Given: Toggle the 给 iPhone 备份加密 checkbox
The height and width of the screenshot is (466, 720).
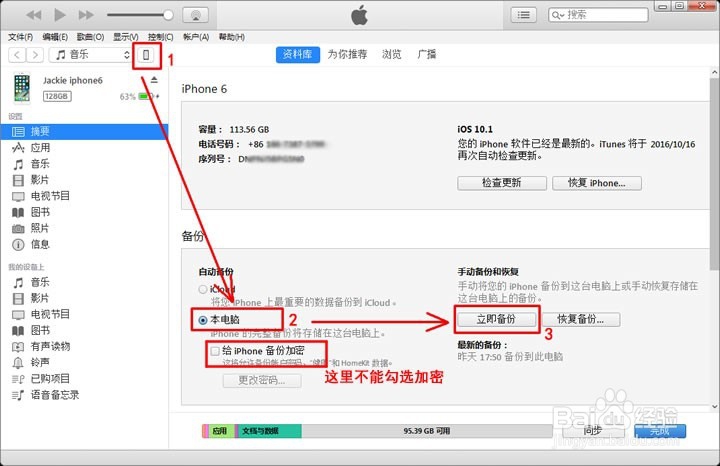Looking at the screenshot, I should [214, 352].
